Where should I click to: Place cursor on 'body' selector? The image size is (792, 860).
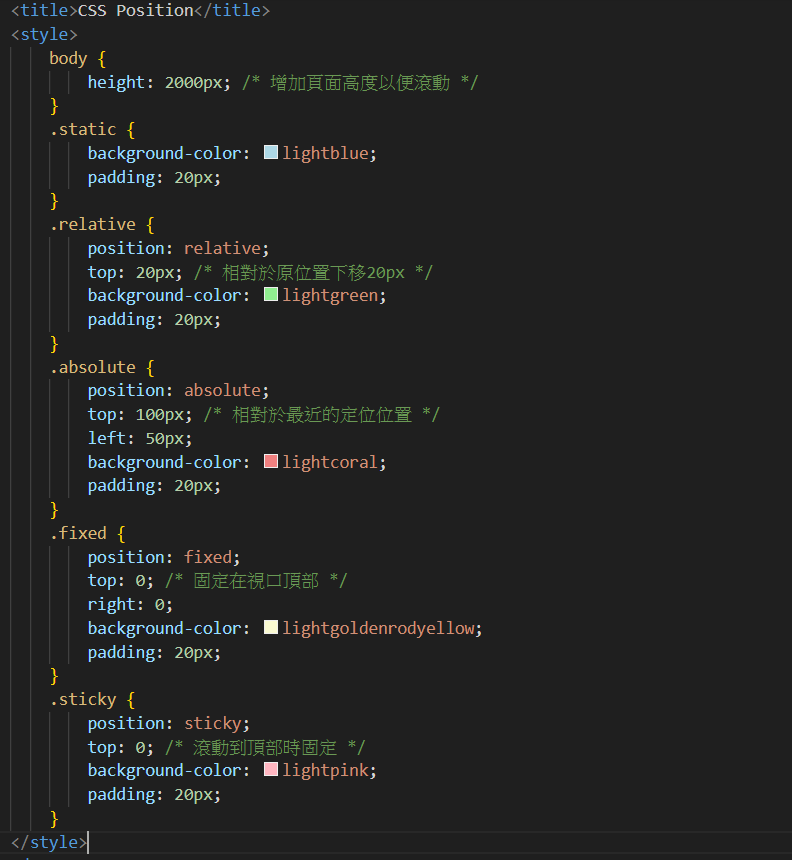pos(68,58)
